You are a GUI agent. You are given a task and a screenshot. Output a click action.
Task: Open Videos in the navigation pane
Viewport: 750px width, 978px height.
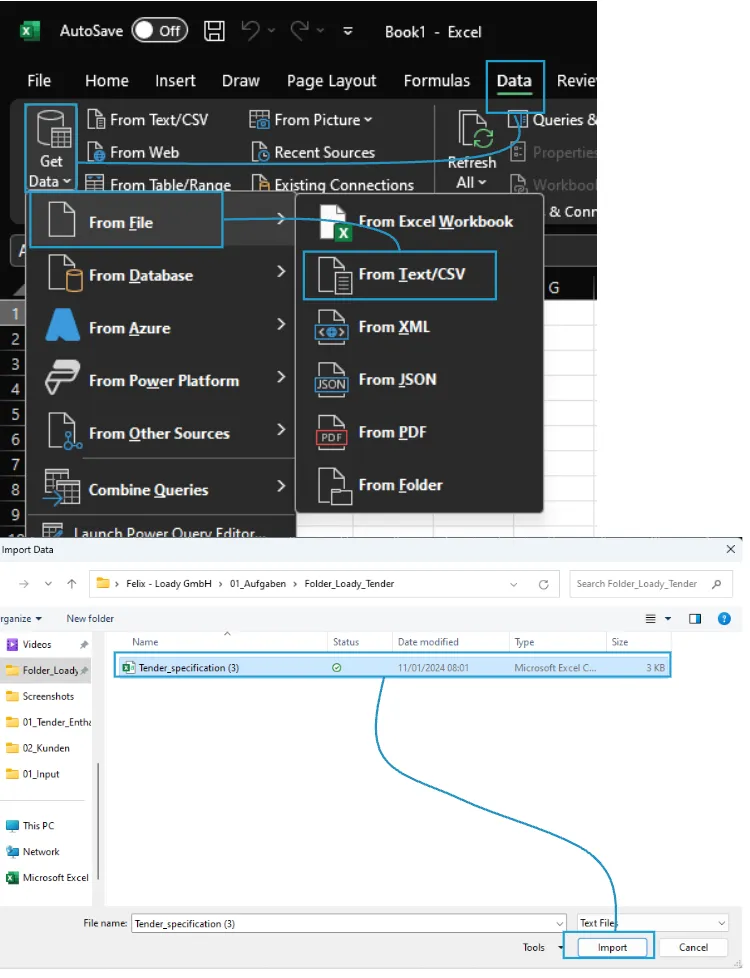coord(37,644)
